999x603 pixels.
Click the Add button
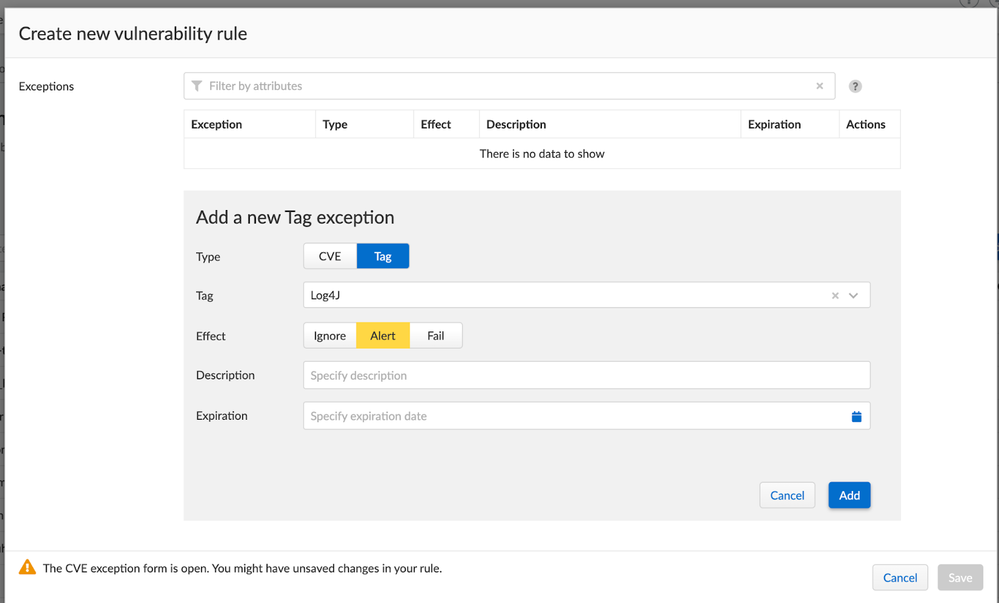[849, 495]
